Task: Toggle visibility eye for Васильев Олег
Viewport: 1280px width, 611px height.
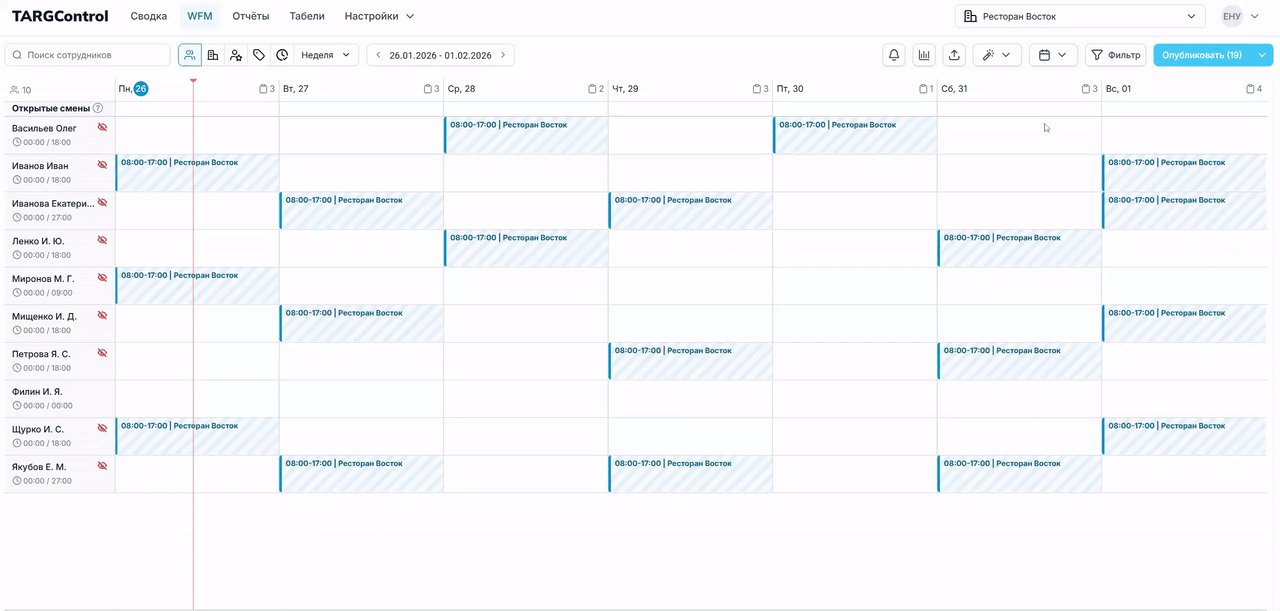Action: click(102, 127)
